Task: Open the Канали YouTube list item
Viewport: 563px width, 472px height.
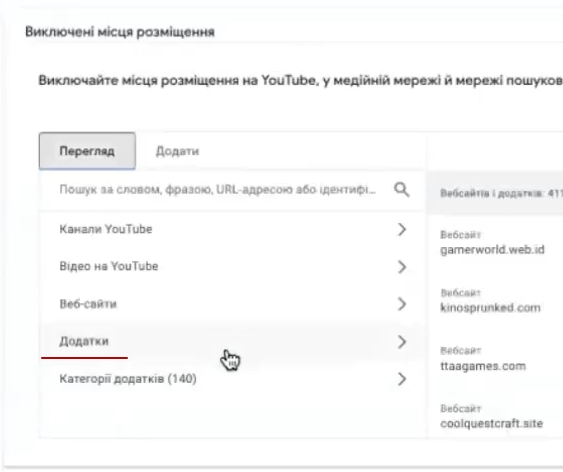Action: coord(232,229)
